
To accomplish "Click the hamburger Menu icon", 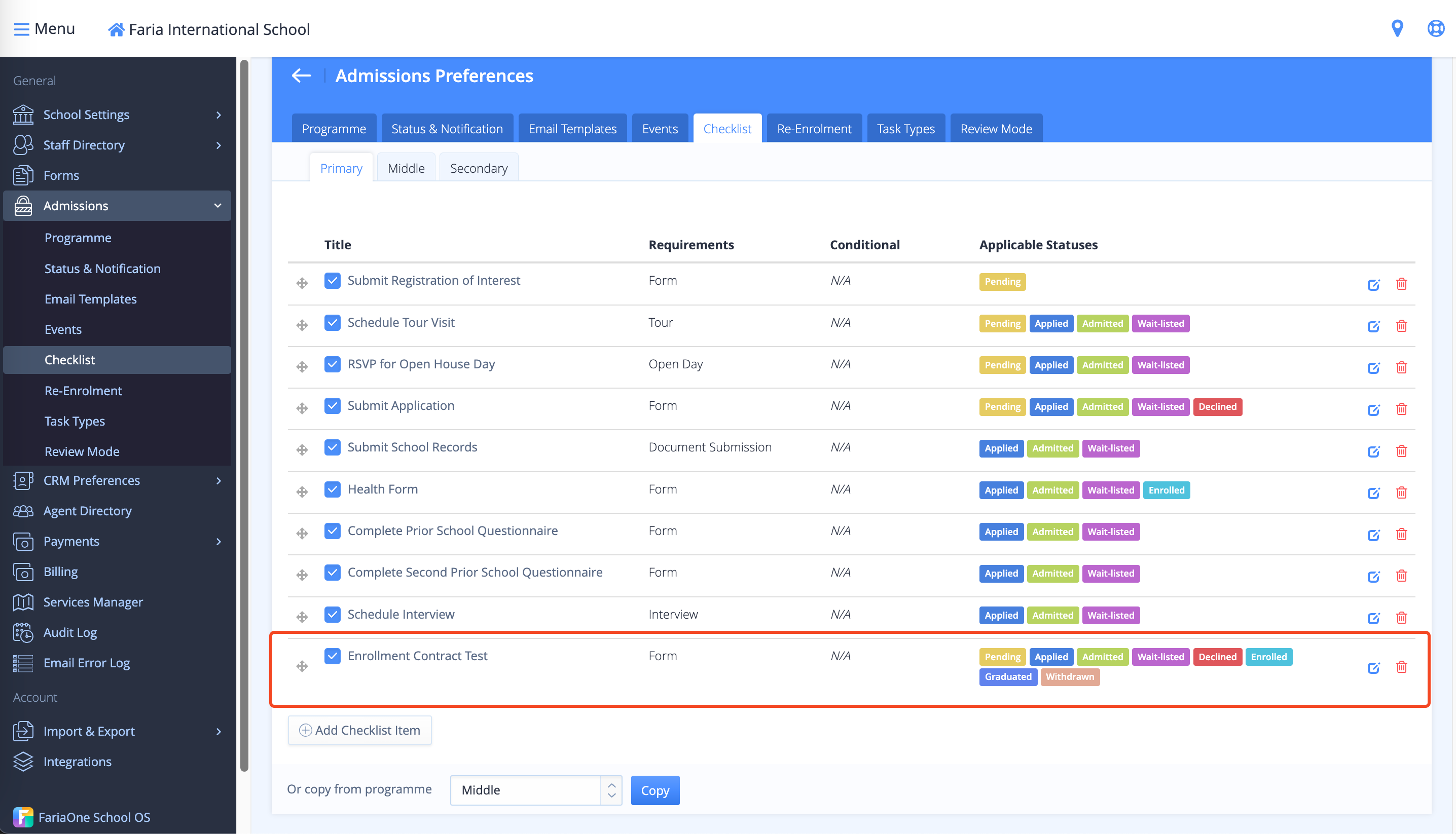I will click(21, 29).
